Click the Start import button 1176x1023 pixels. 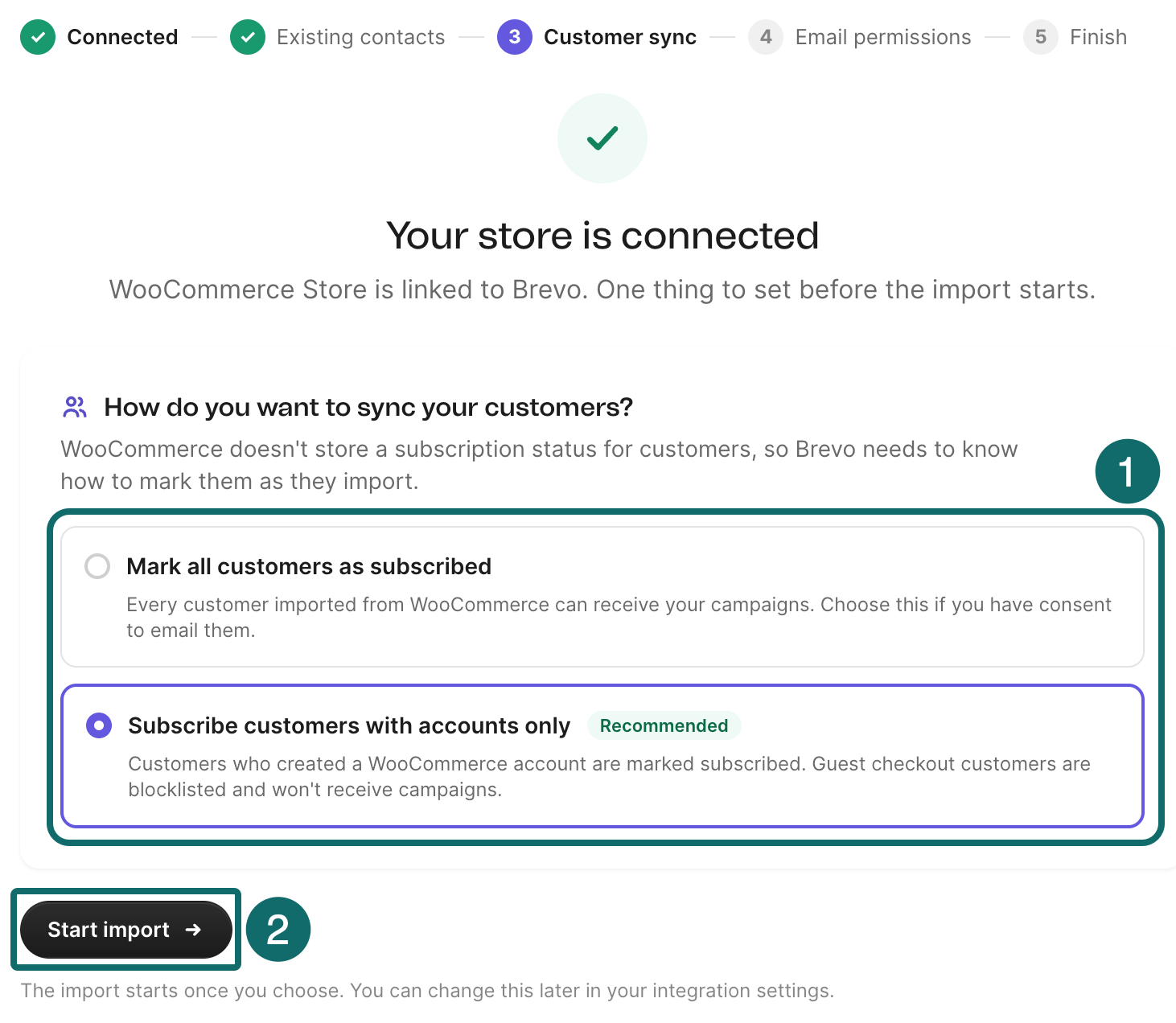[126, 930]
